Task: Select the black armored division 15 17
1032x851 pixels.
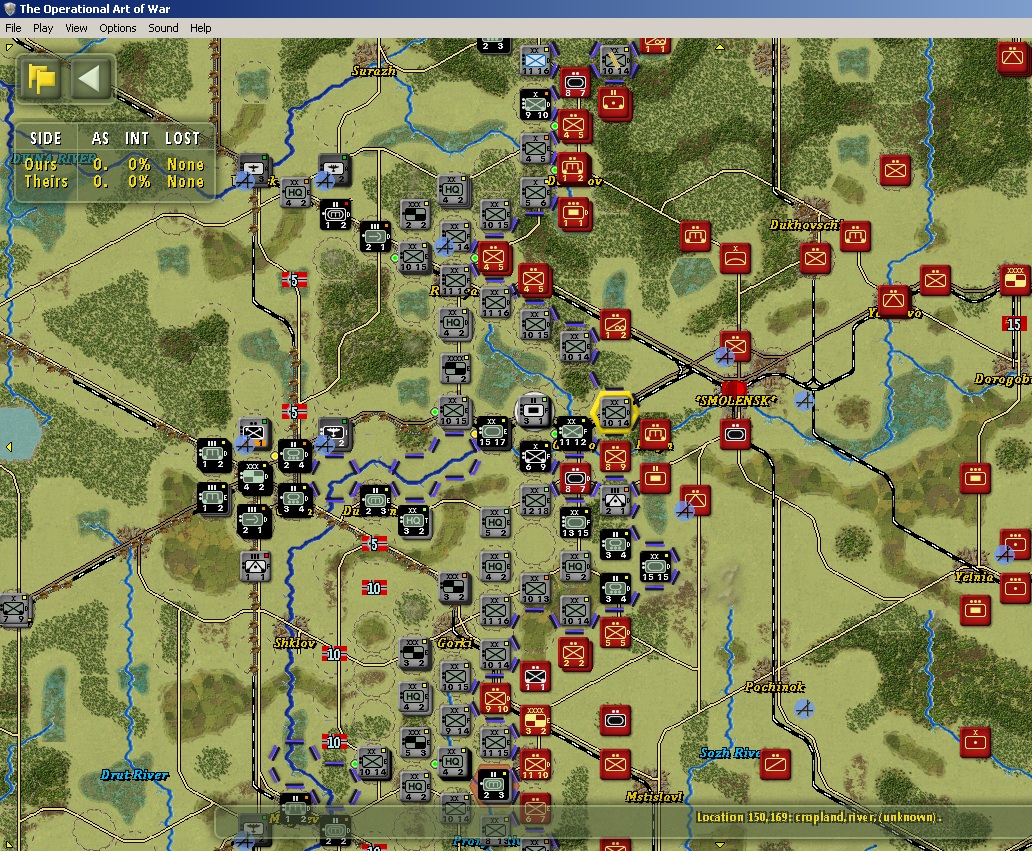Action: coord(493,432)
